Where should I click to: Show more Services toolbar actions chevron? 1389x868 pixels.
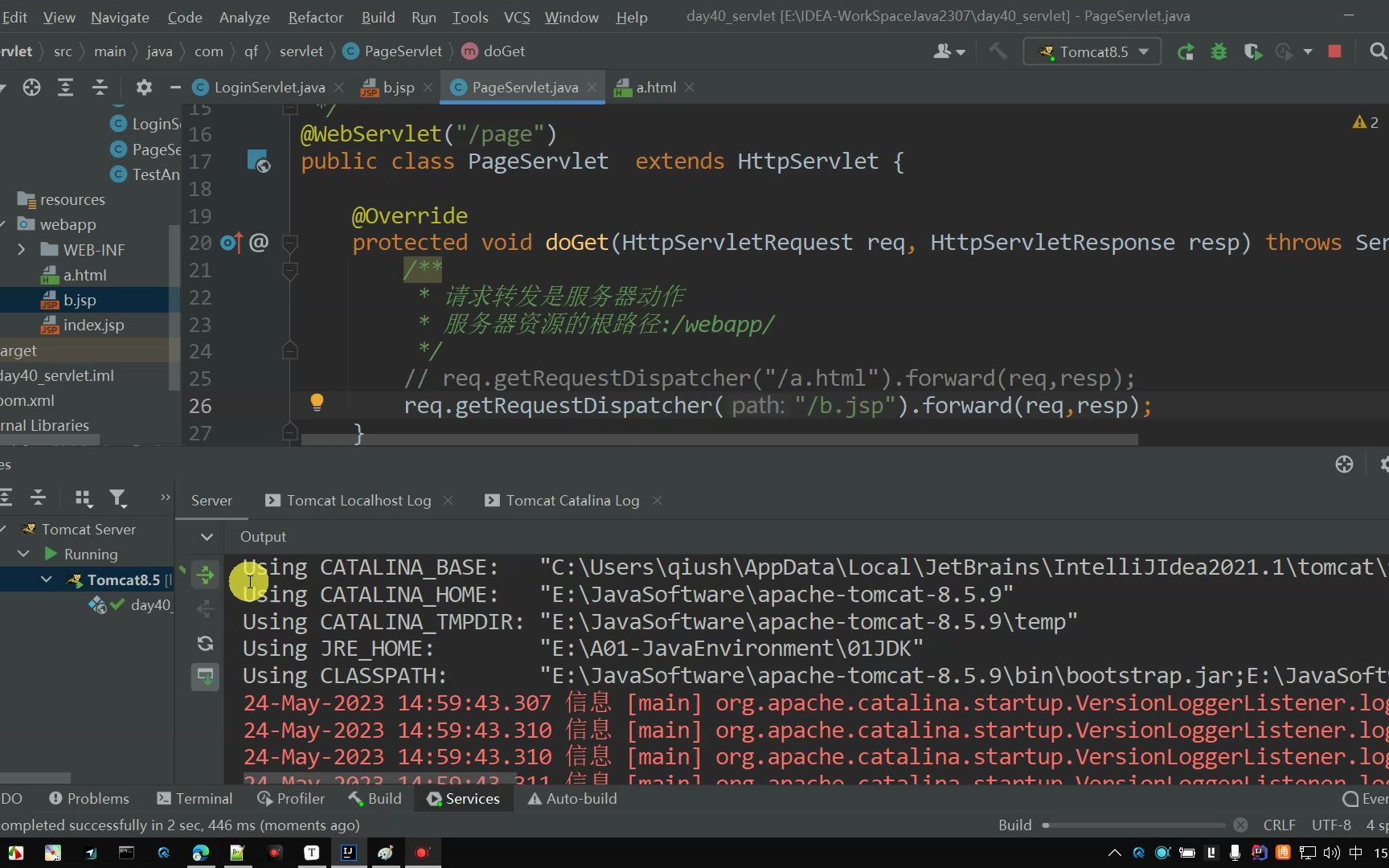point(166,497)
